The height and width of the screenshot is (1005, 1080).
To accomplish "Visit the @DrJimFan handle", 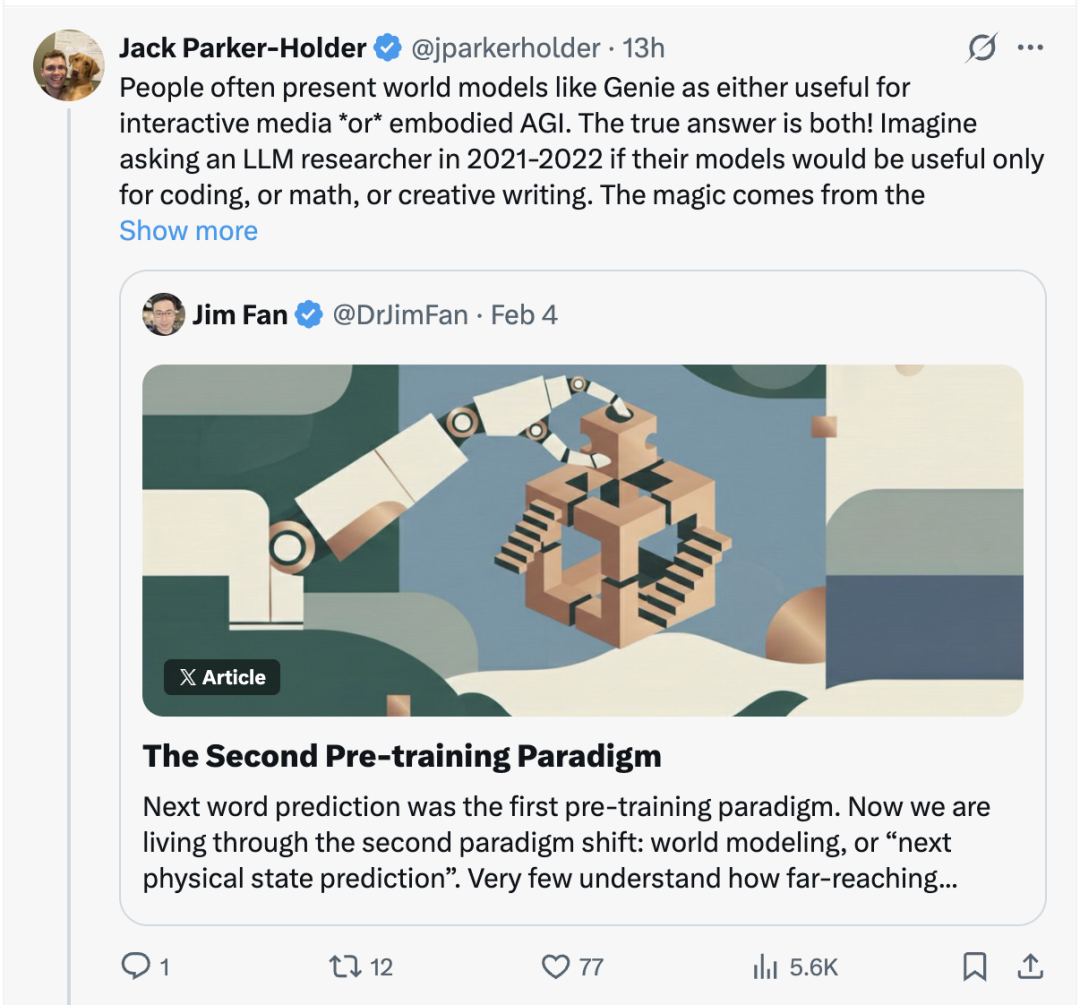I will point(400,315).
